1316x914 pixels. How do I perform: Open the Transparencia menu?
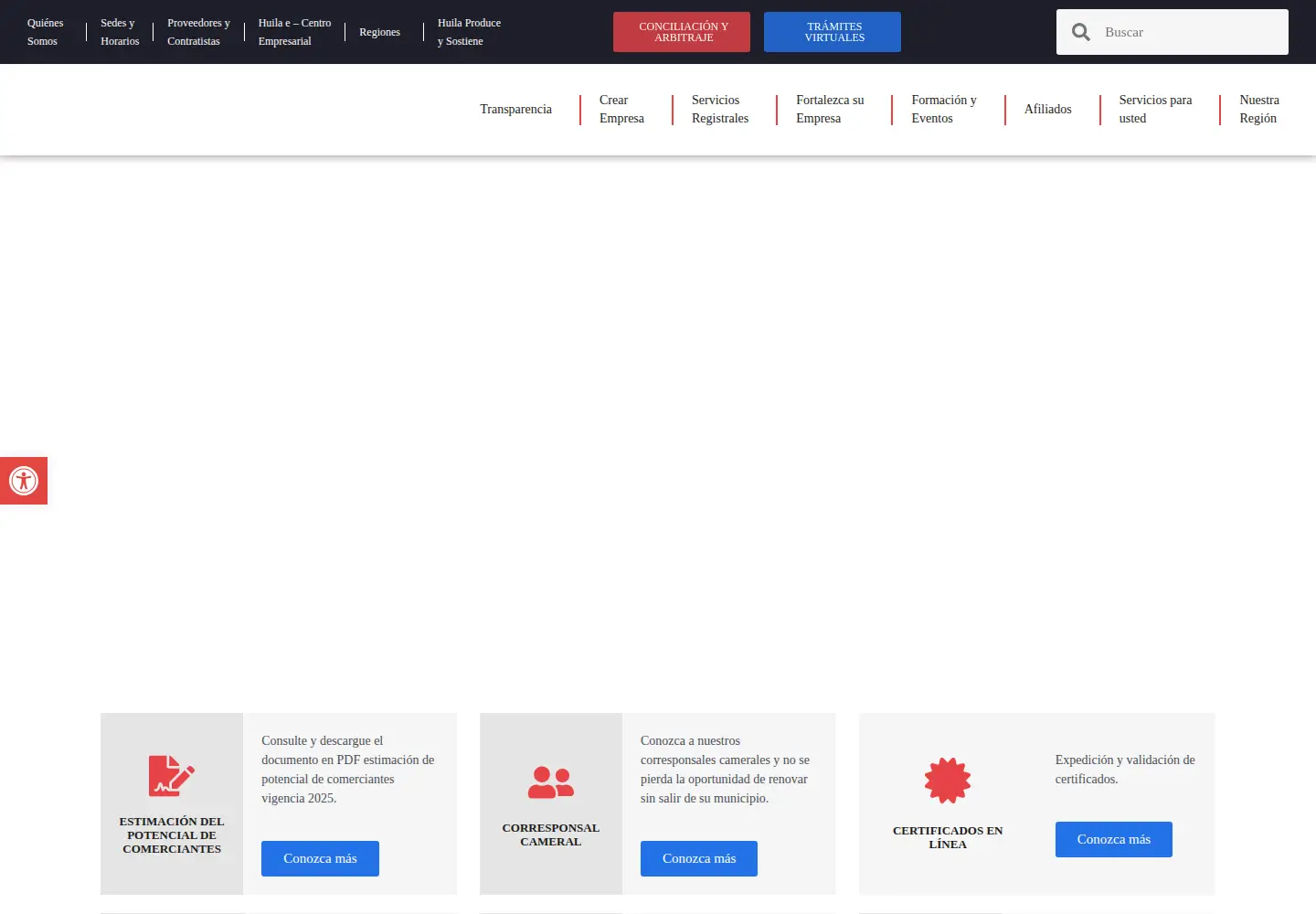click(x=516, y=109)
